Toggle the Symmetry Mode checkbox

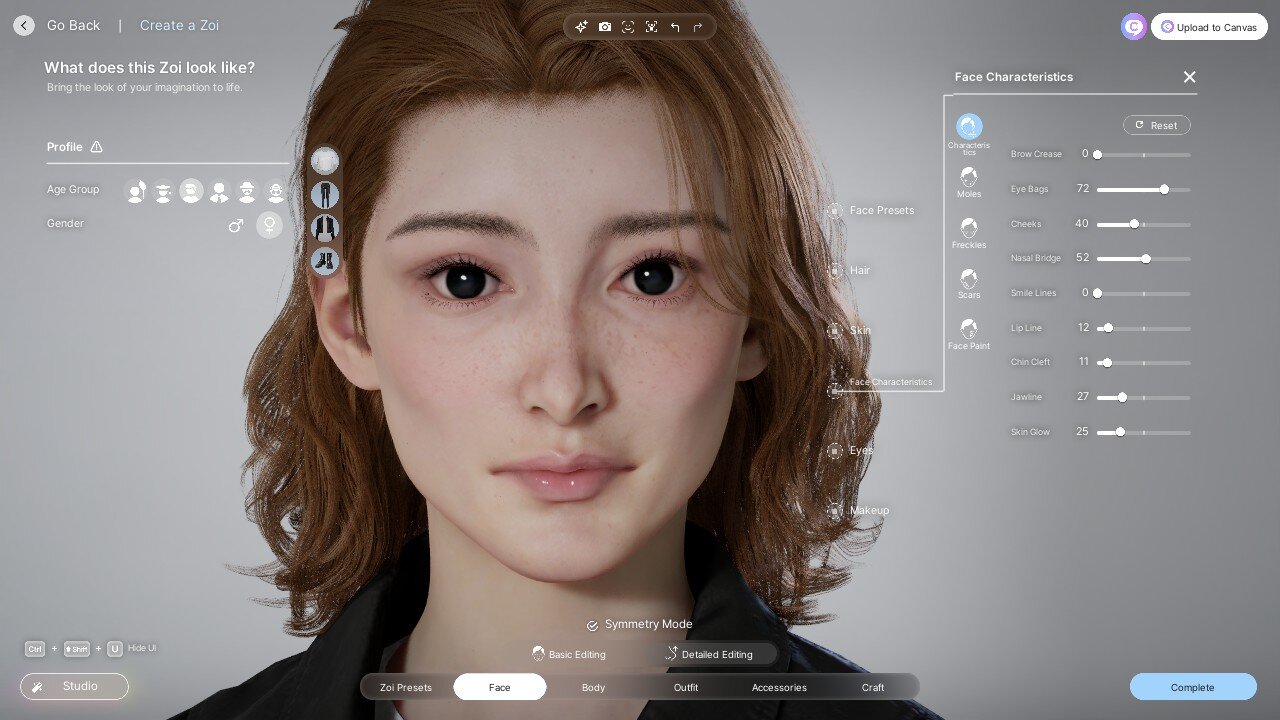[x=592, y=625]
